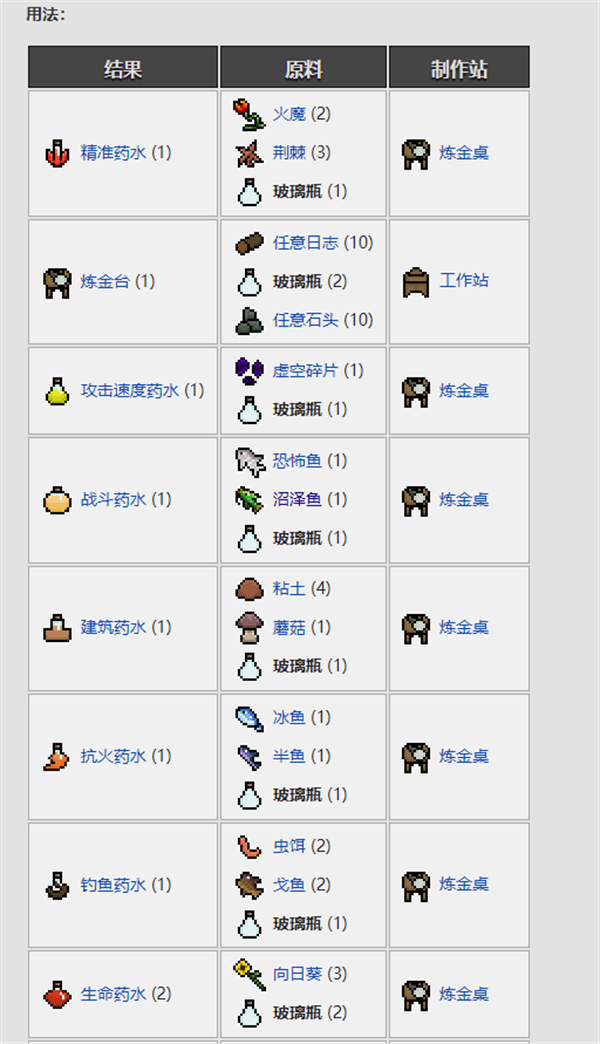Click the 结果 column header

(123, 67)
